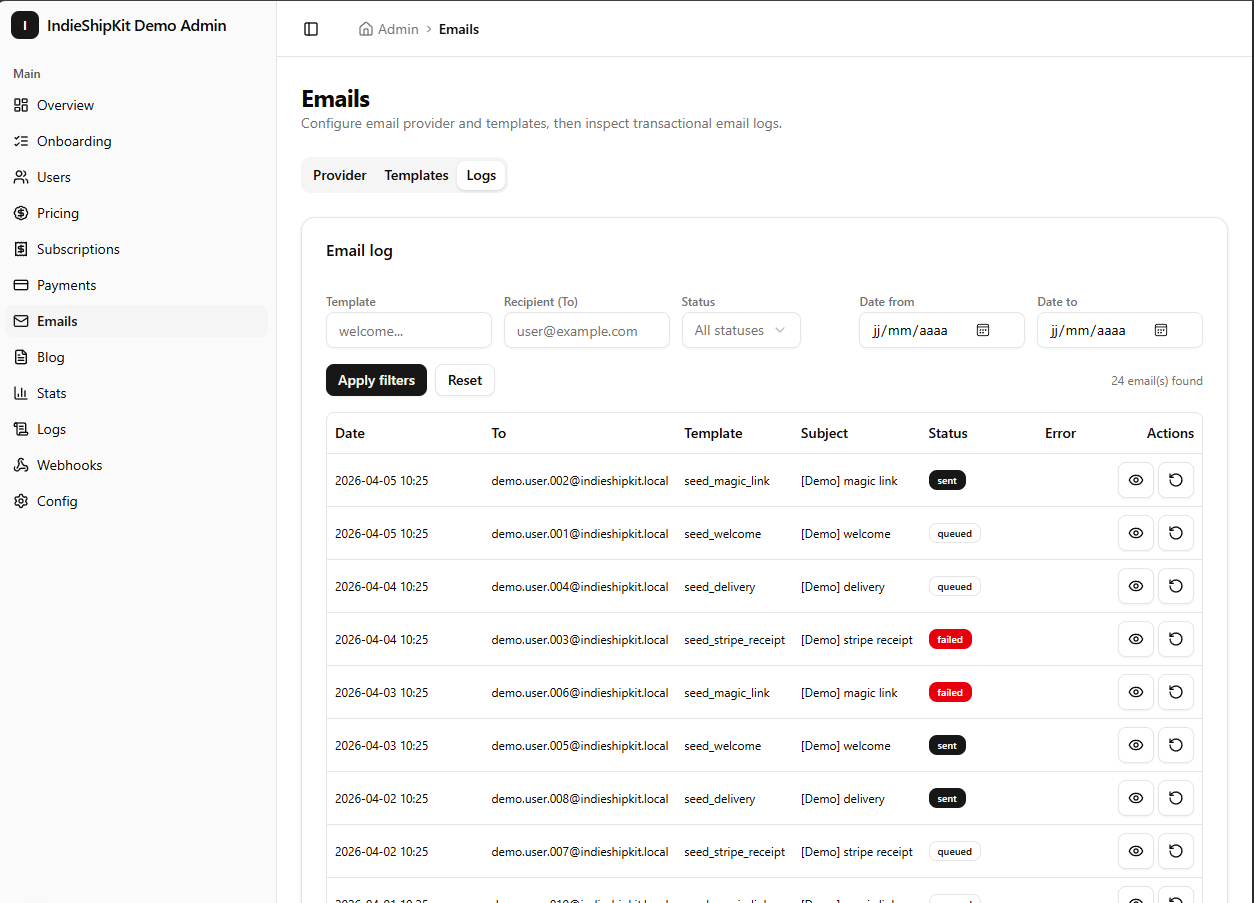View failed email to demo.user.006
This screenshot has height=903, width=1254.
coord(1136,692)
